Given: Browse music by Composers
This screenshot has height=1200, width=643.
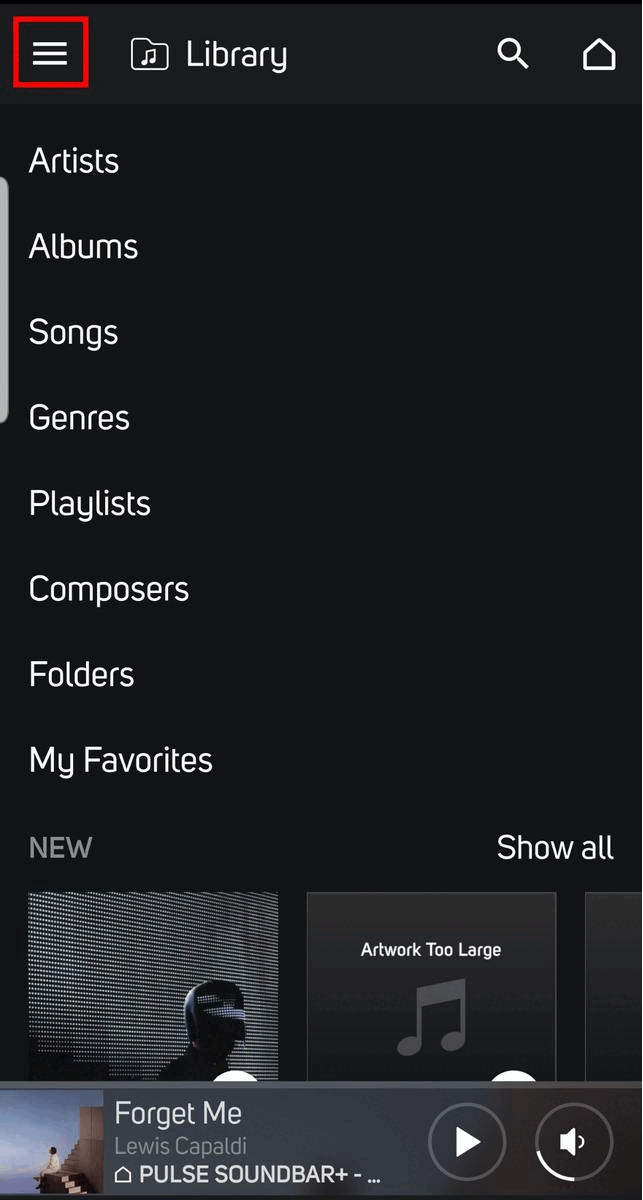Looking at the screenshot, I should (x=108, y=589).
